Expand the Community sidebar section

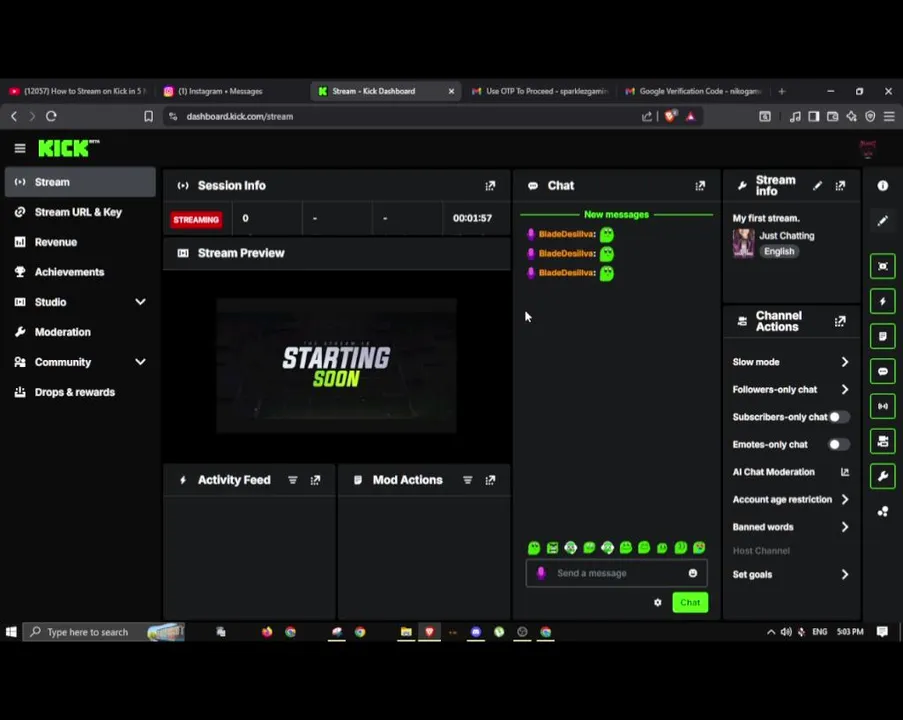(x=140, y=362)
